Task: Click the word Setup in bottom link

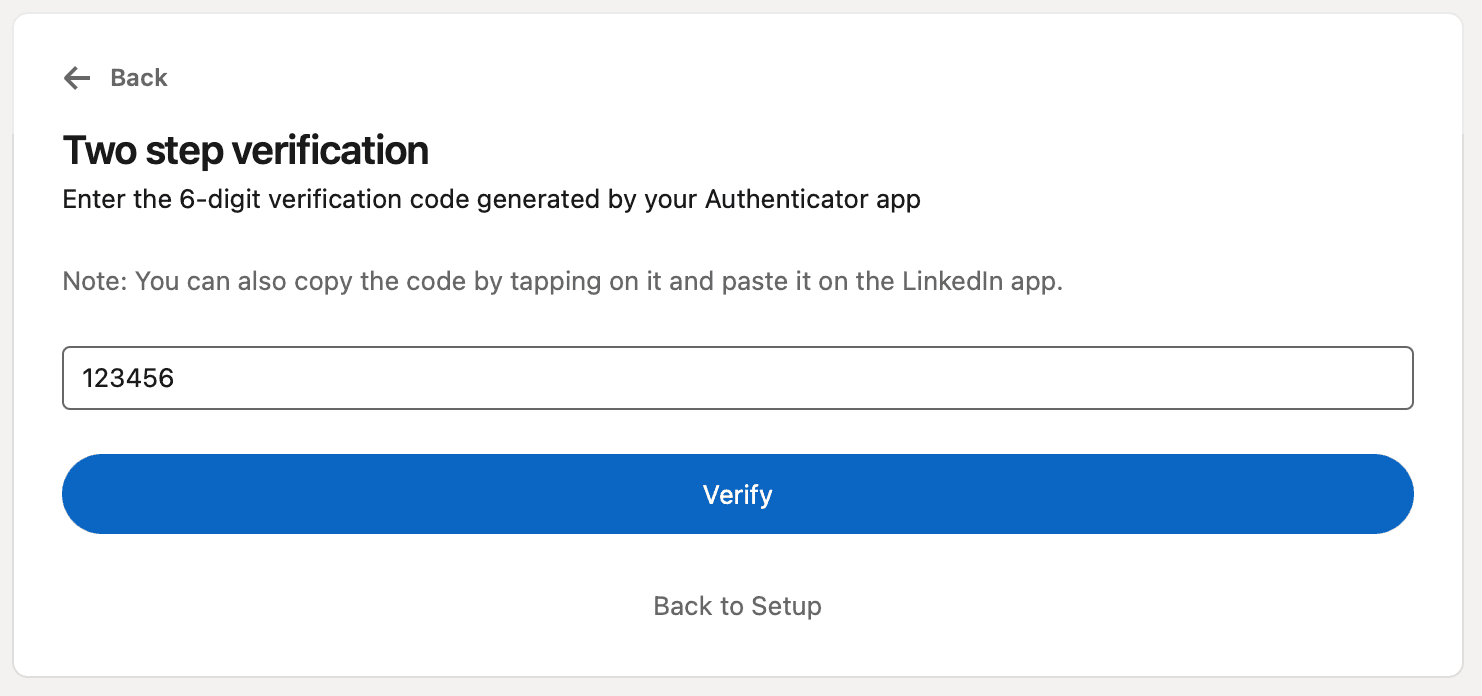Action: [786, 606]
